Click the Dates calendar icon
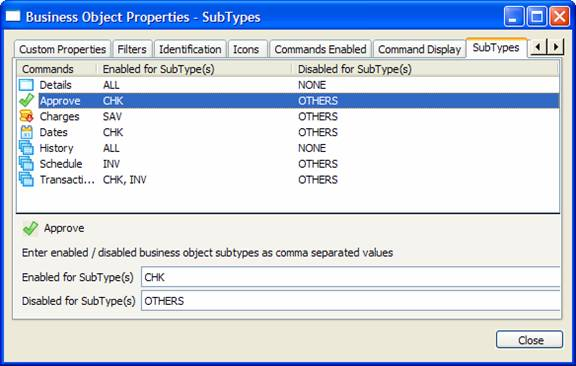The width and height of the screenshot is (576, 366). click(x=26, y=132)
